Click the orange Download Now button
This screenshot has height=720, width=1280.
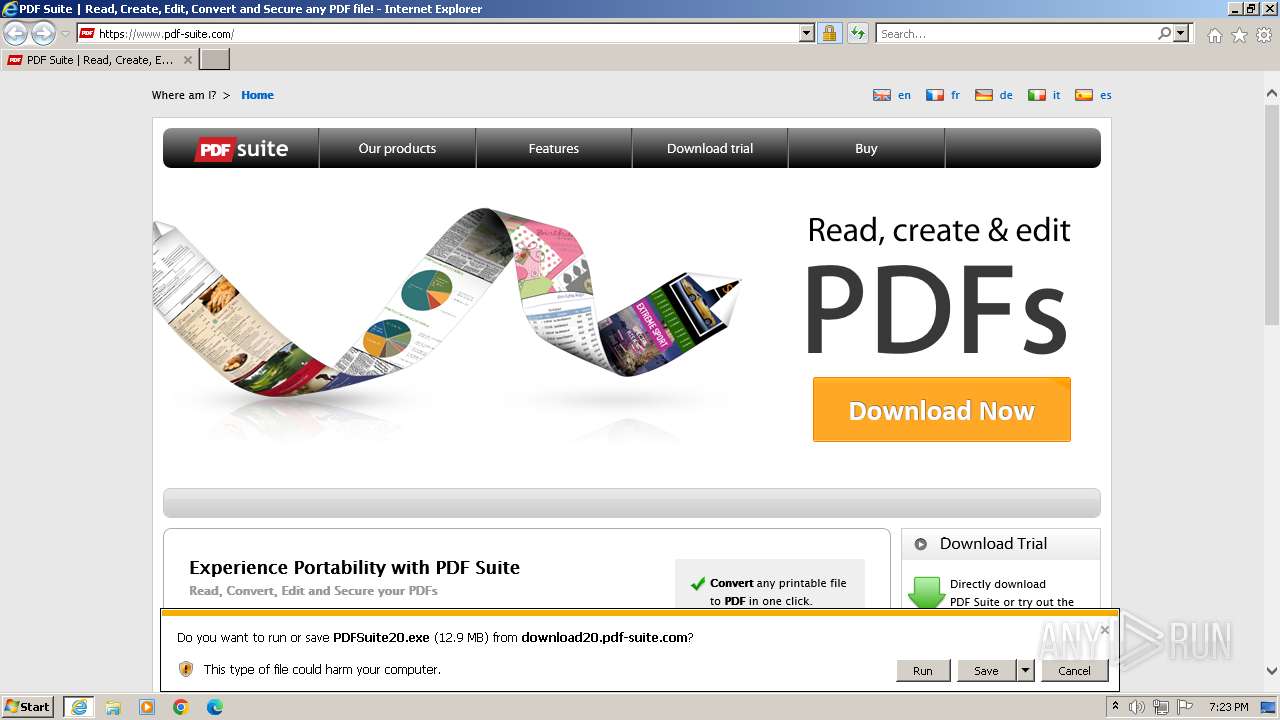coord(942,410)
